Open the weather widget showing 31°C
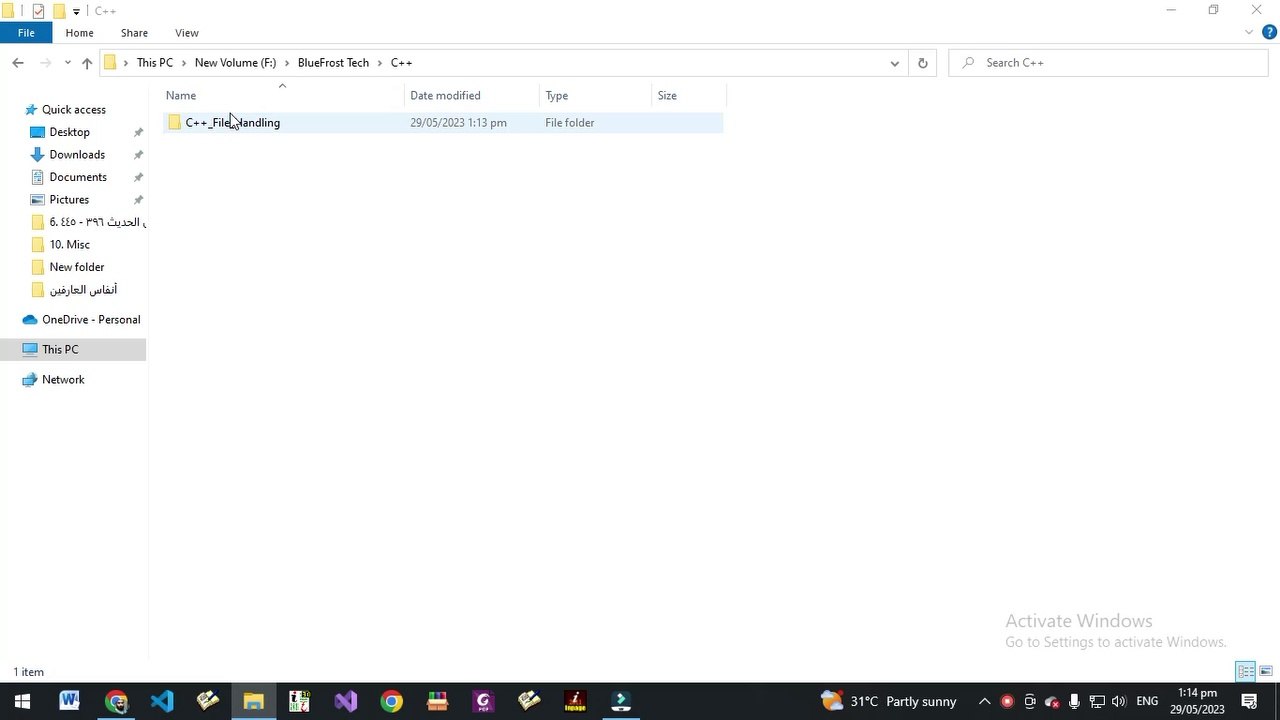The image size is (1280, 720). (888, 701)
